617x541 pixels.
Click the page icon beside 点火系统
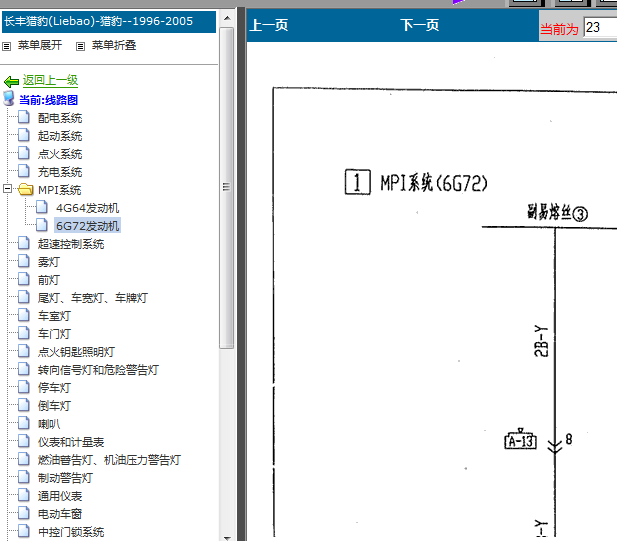[x=24, y=153]
